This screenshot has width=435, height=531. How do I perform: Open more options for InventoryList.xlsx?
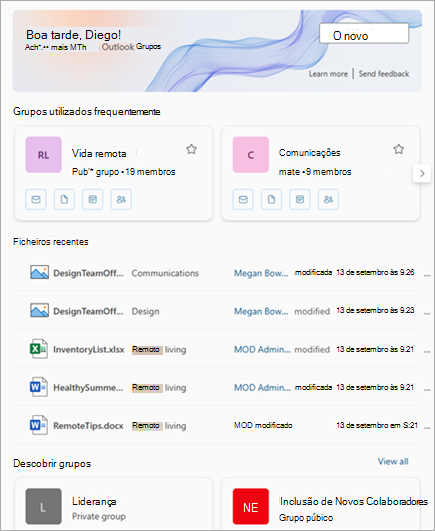[x=427, y=351]
